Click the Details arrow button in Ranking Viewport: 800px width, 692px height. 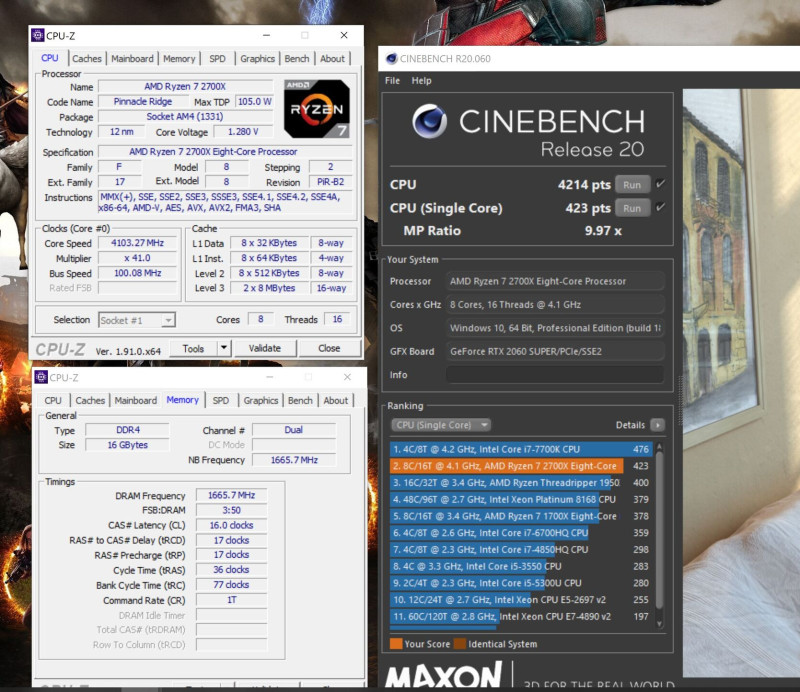pyautogui.click(x=658, y=425)
